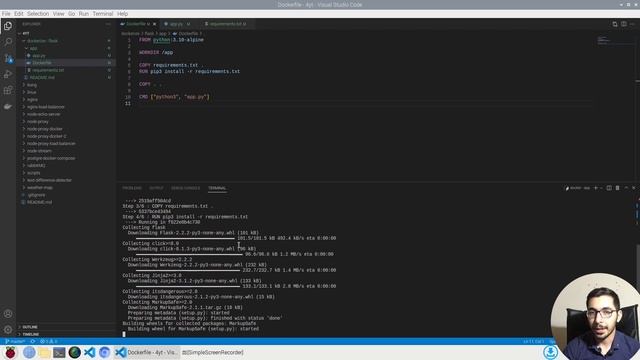
Task: Expand the postgre-docker-compose folder
Action: point(65,158)
